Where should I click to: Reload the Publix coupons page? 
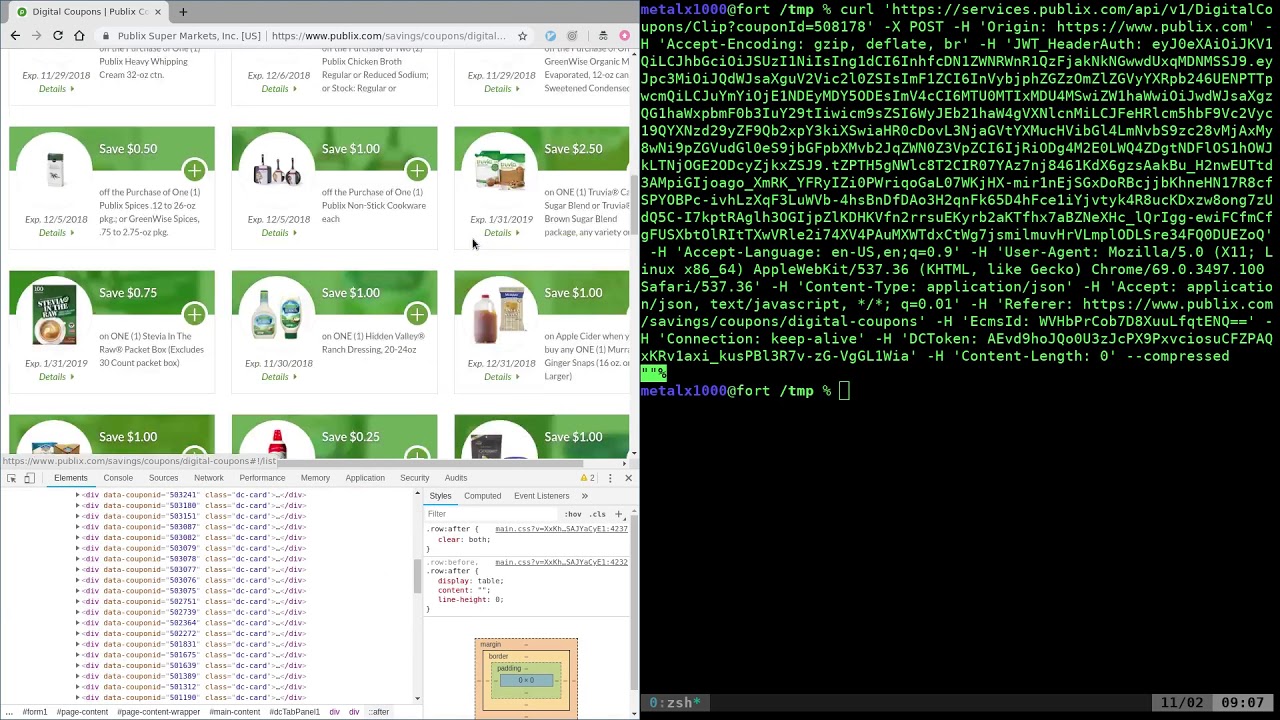[58, 36]
